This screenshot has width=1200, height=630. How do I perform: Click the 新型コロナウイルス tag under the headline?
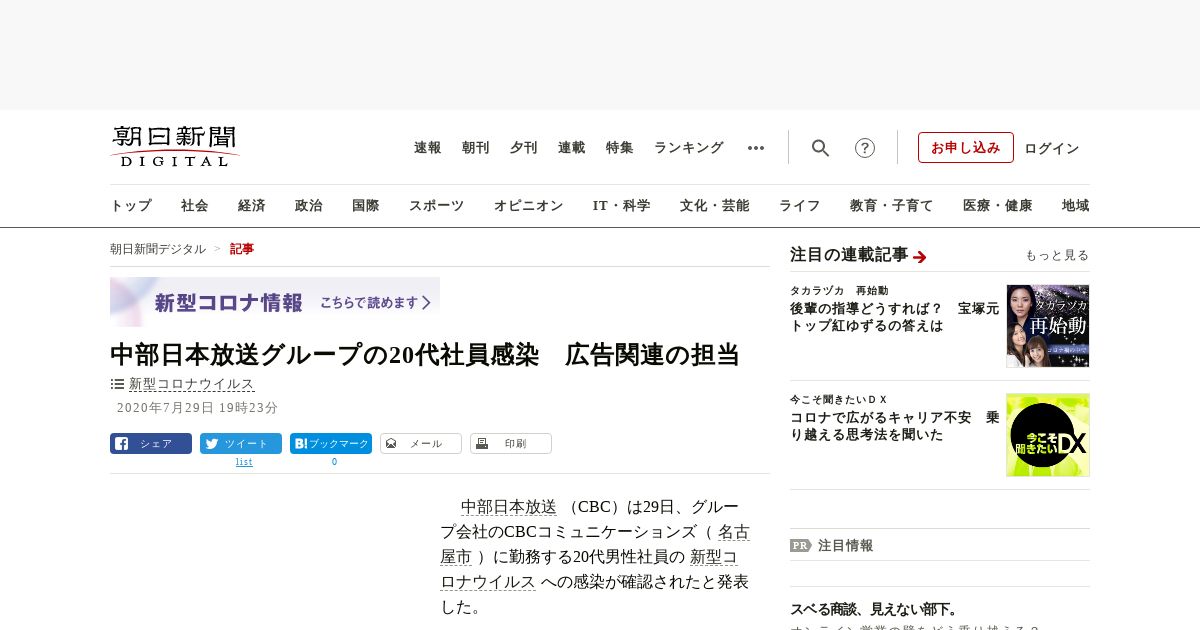tap(192, 384)
